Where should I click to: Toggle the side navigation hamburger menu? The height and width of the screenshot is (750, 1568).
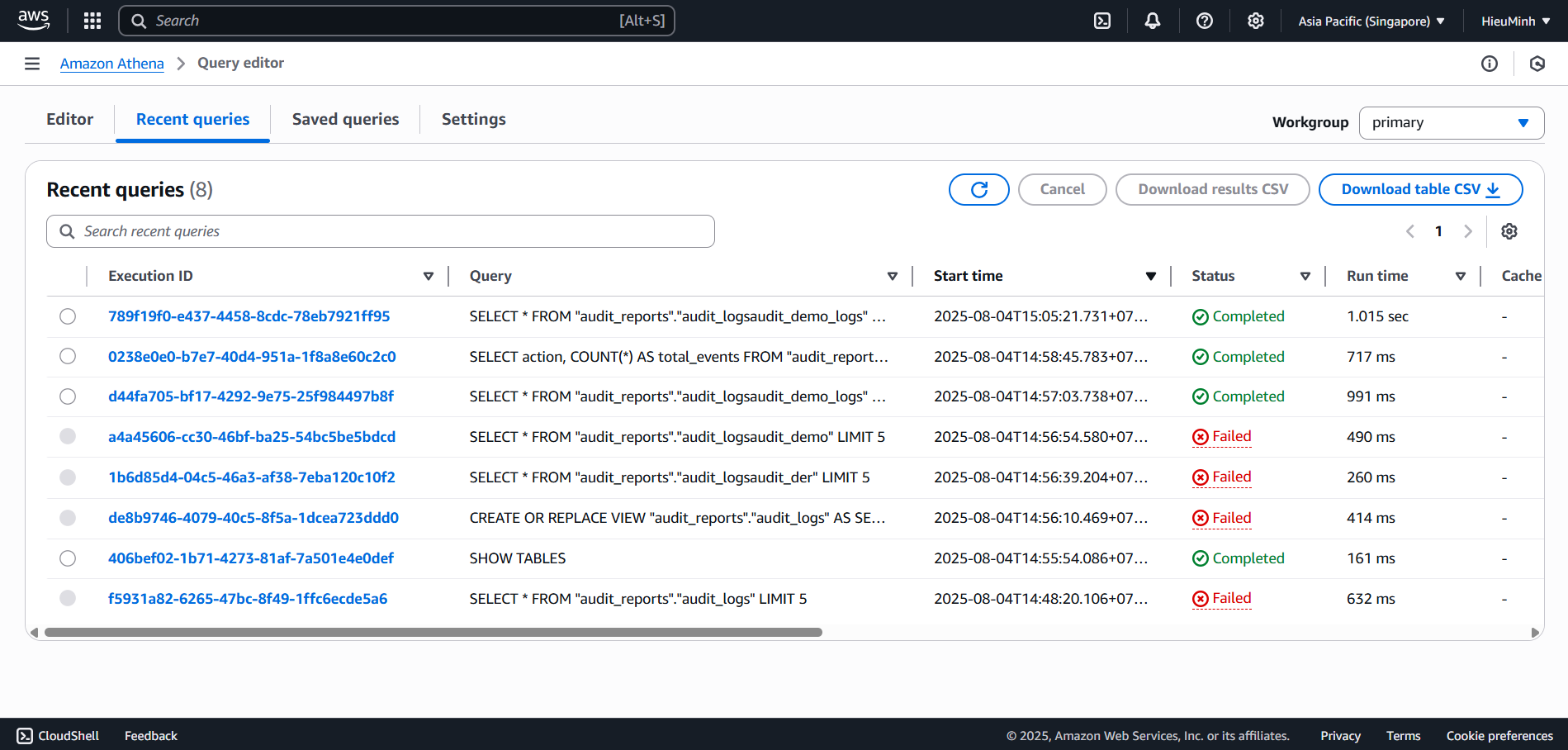[32, 64]
